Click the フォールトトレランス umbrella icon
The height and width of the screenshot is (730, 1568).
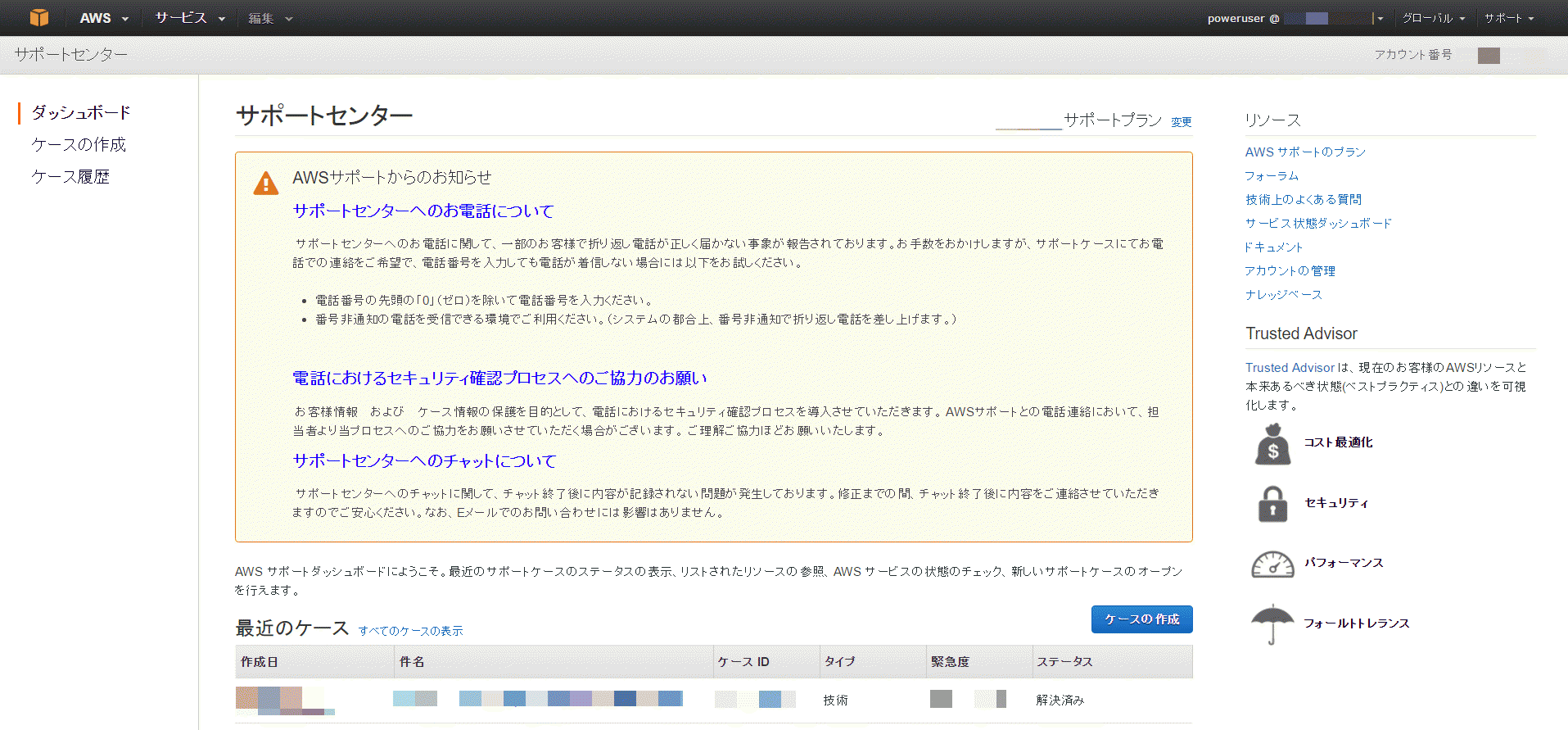[x=1272, y=624]
